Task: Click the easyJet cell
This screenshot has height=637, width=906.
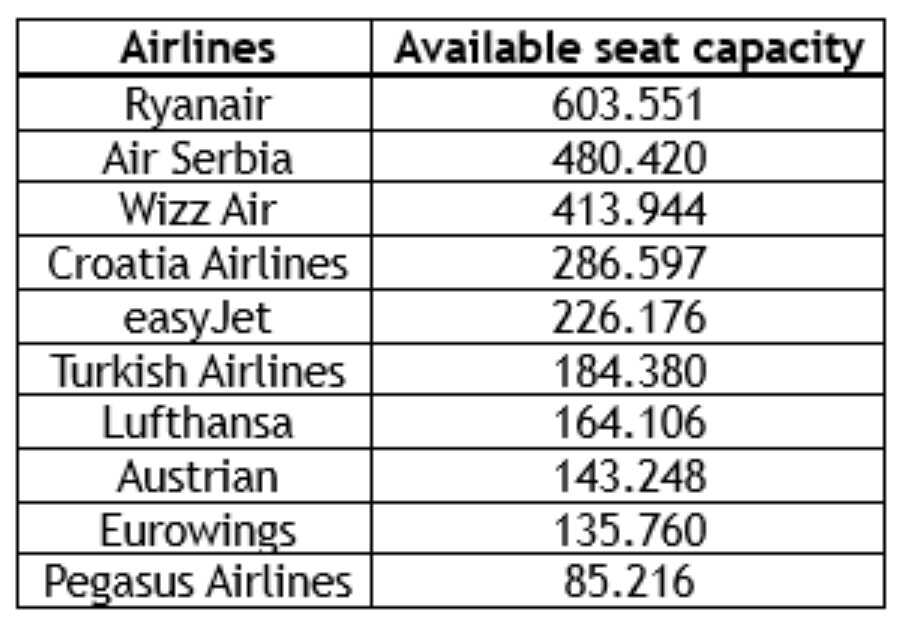Action: [x=197, y=317]
